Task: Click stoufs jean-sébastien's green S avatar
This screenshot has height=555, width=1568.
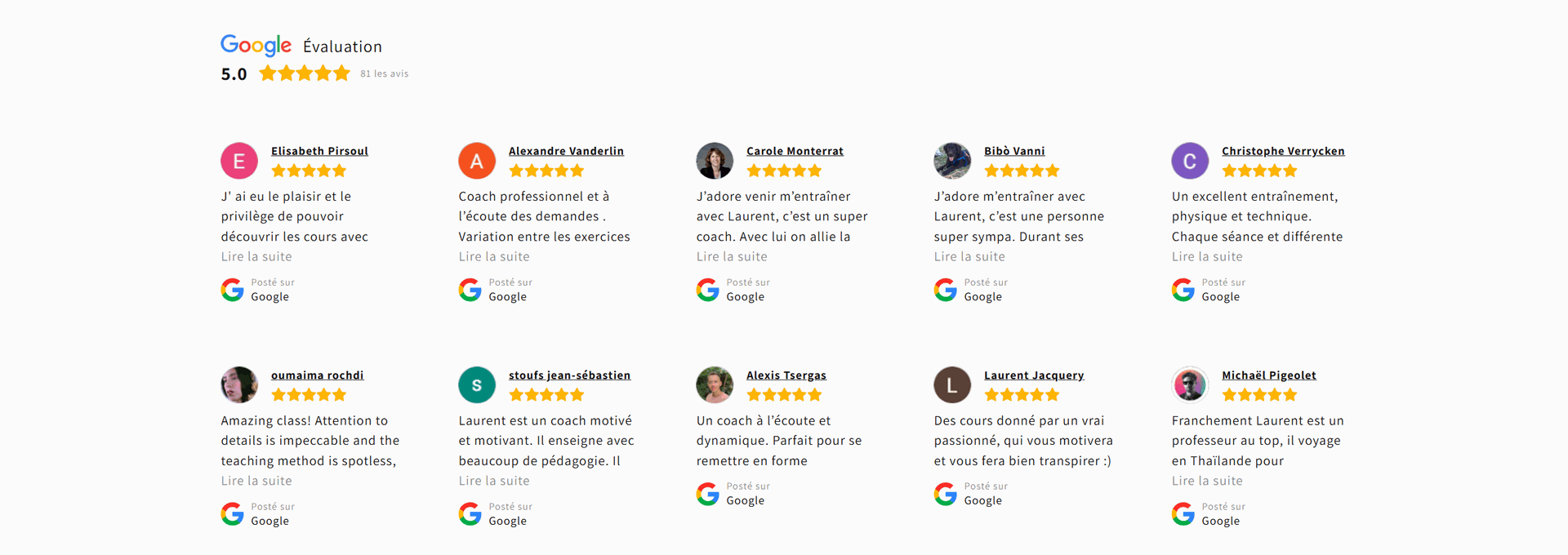Action: (477, 385)
